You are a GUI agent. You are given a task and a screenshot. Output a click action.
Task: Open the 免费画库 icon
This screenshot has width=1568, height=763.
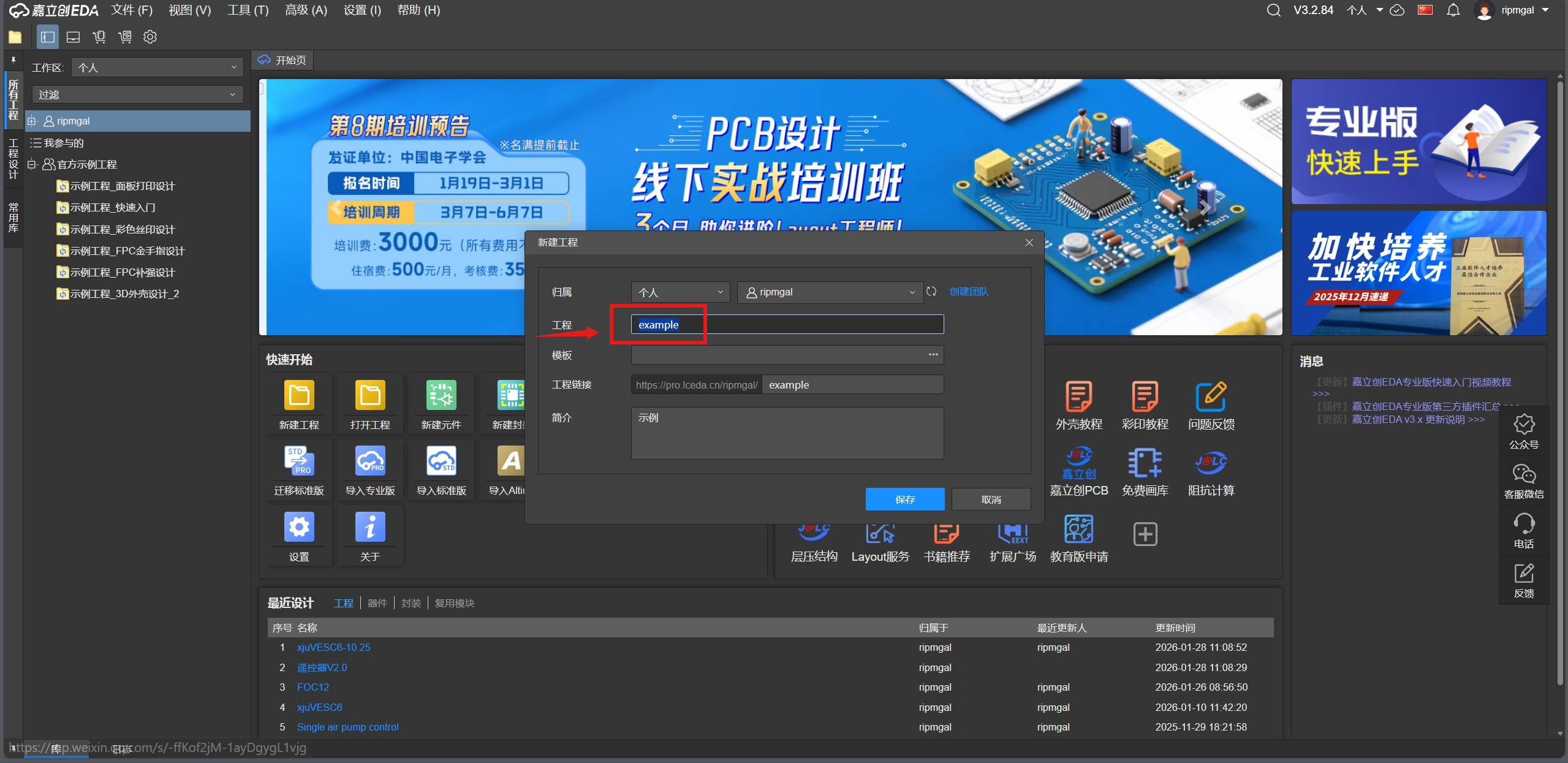coord(1145,464)
